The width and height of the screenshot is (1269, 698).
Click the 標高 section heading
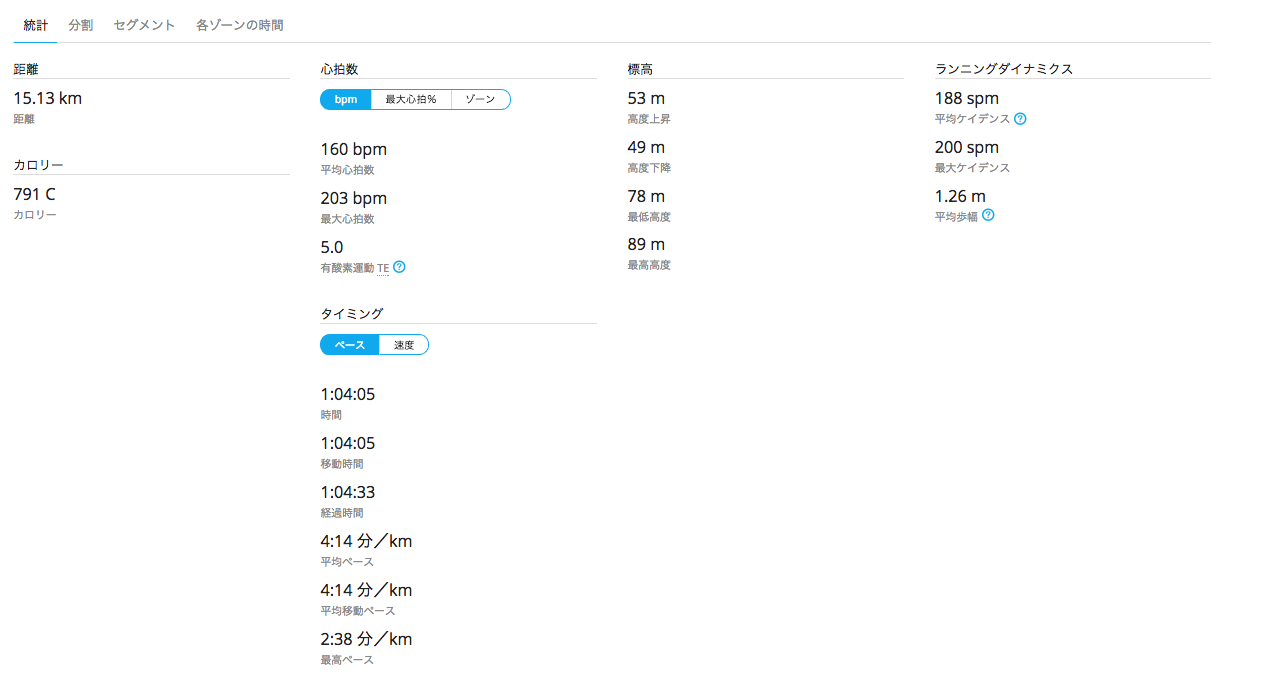[640, 69]
